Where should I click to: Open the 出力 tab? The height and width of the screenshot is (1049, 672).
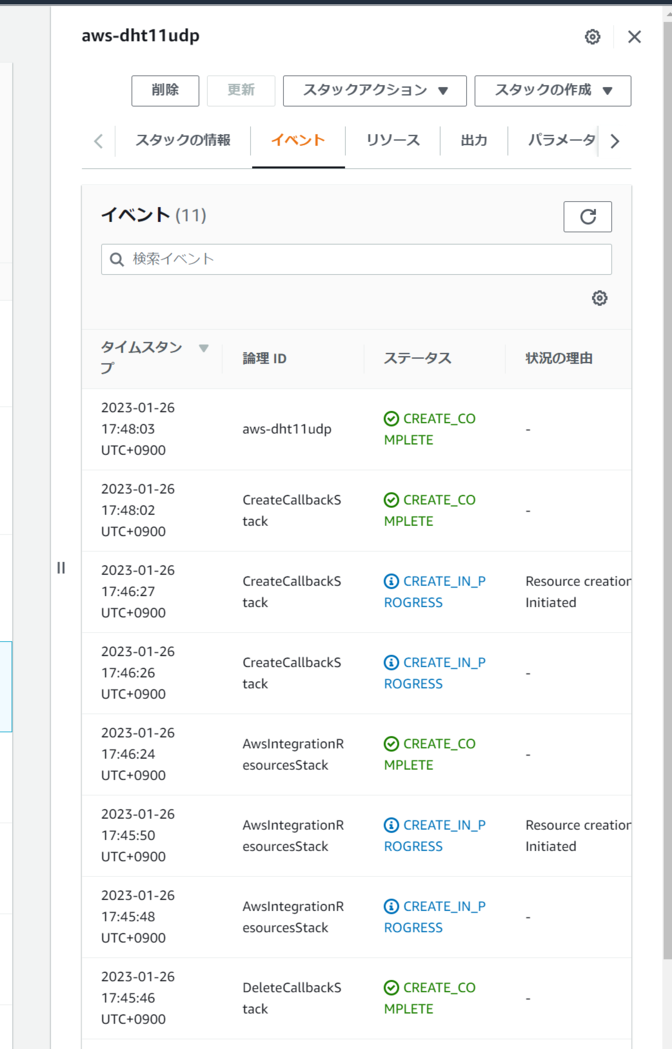[x=474, y=141]
